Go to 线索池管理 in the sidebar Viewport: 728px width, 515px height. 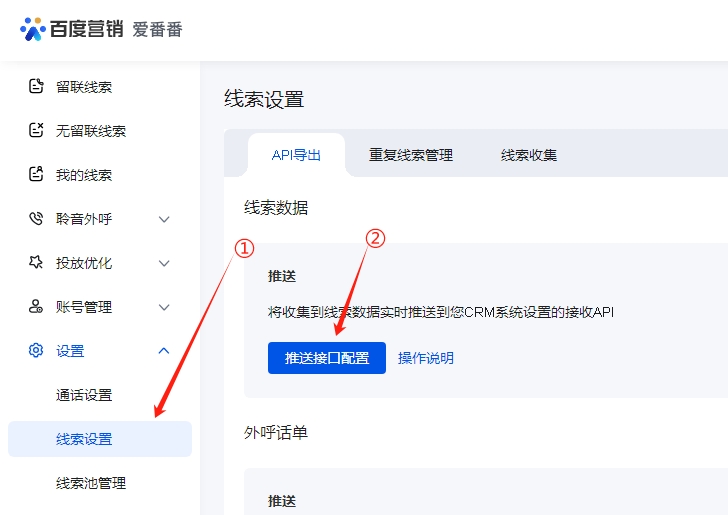(91, 483)
